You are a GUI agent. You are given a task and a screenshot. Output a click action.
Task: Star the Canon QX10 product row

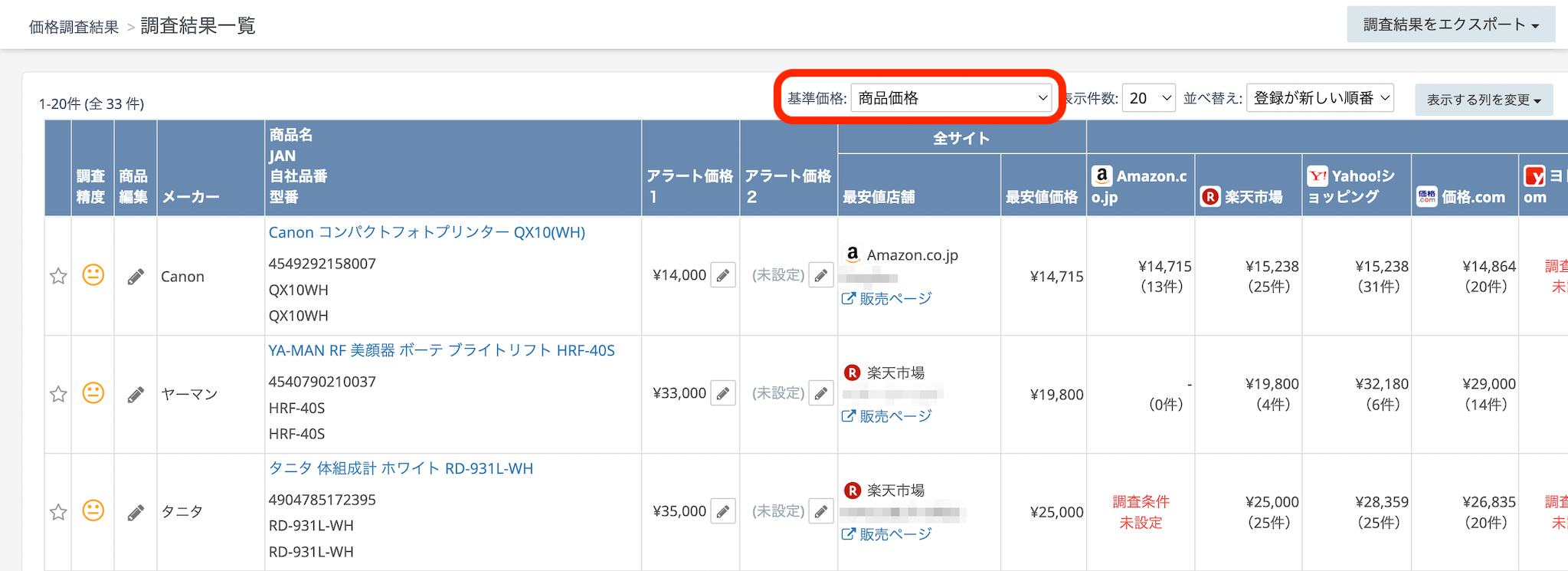coord(58,276)
